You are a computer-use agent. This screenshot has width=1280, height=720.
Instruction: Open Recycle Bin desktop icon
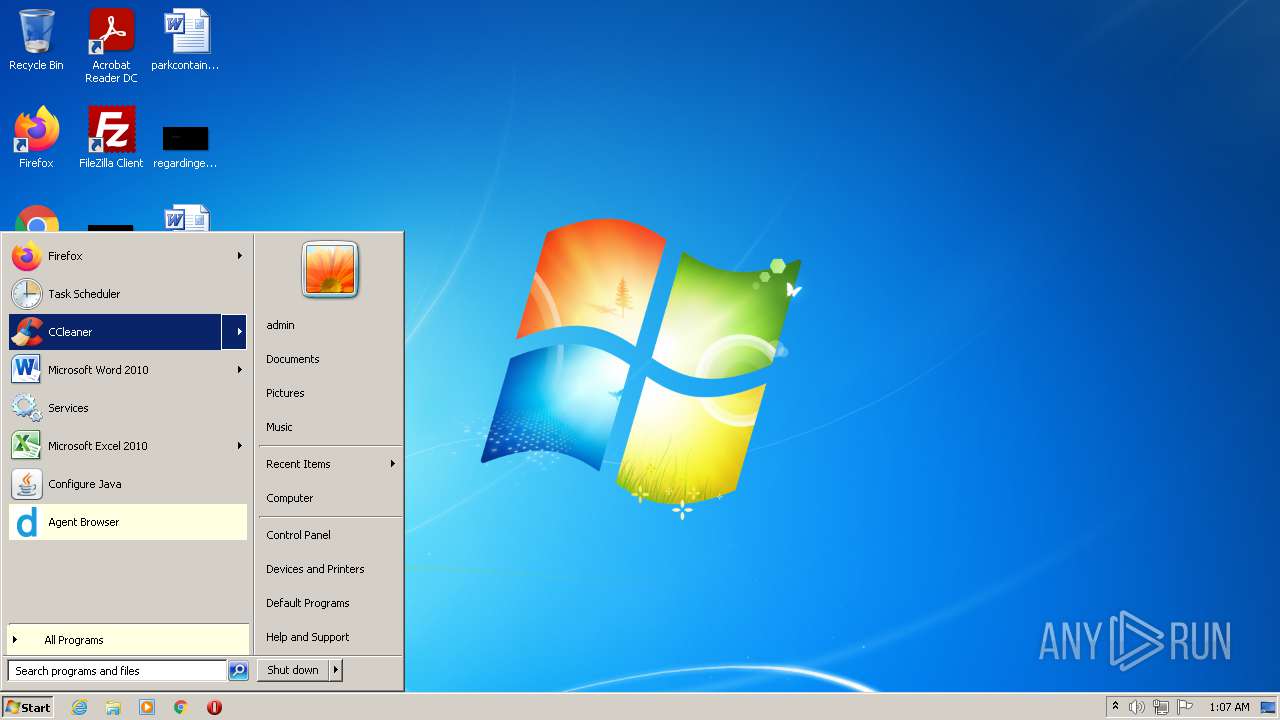pos(36,40)
